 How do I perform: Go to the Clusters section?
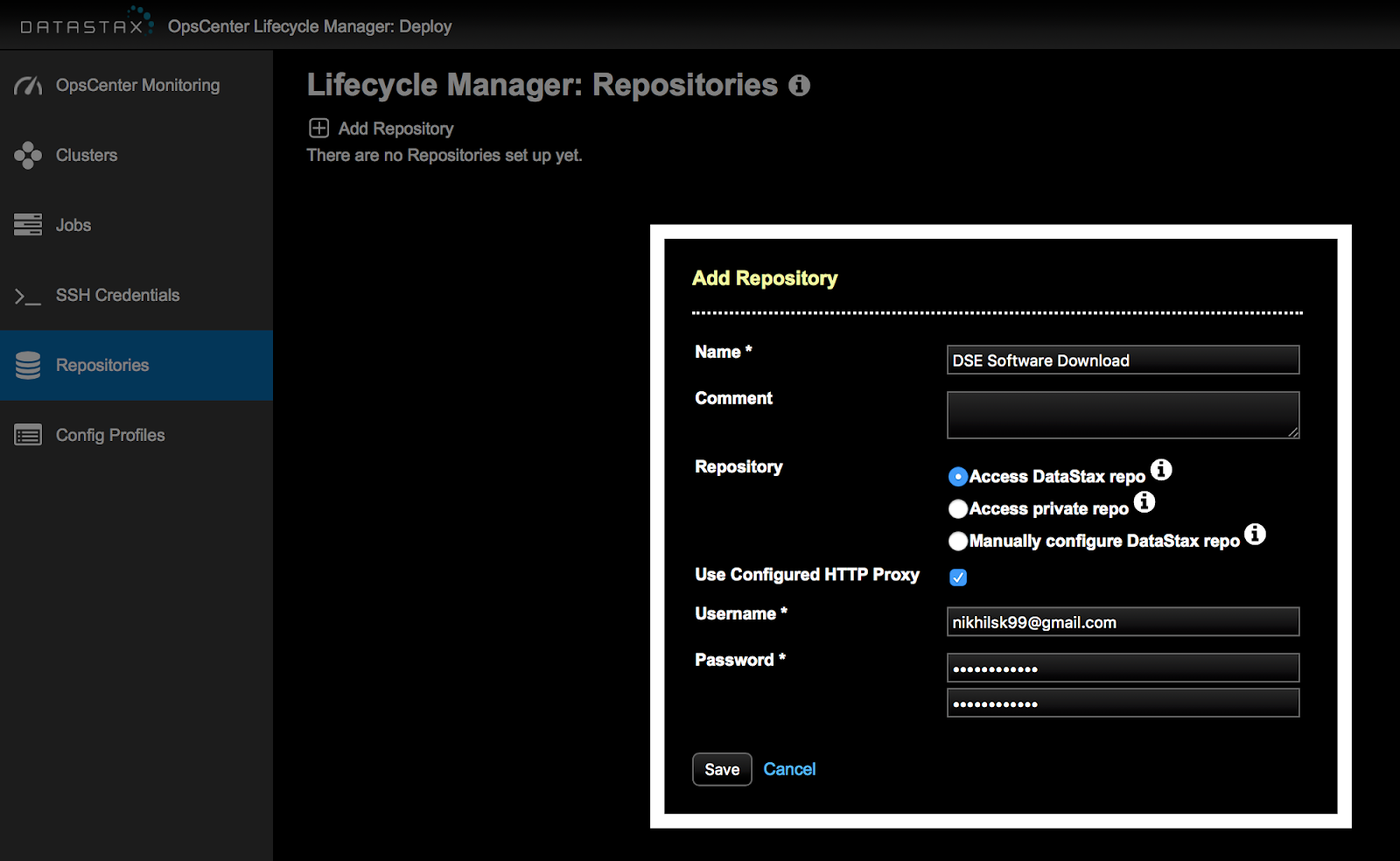(x=136, y=155)
